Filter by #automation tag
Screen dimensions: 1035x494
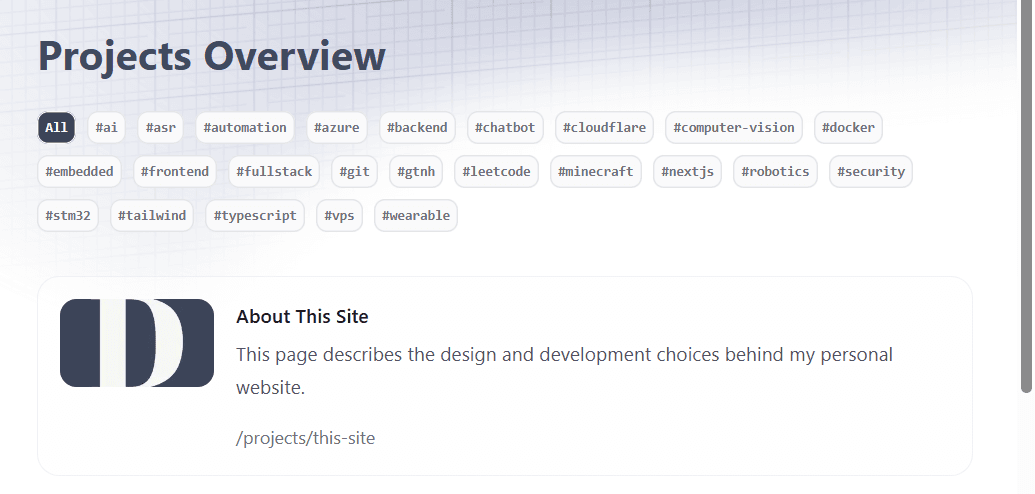245,127
